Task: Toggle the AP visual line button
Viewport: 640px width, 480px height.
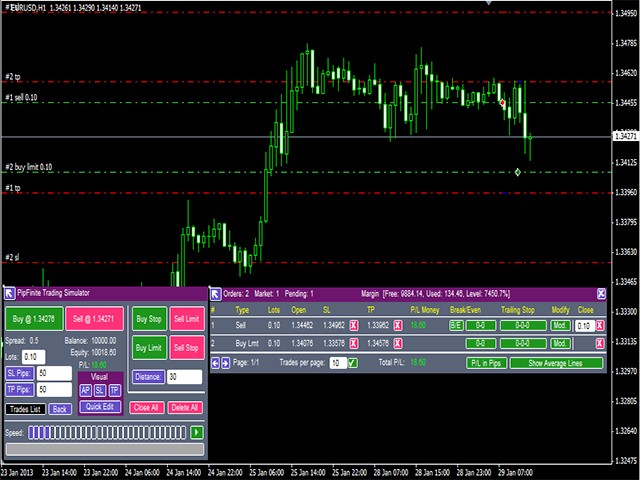Action: [85, 391]
